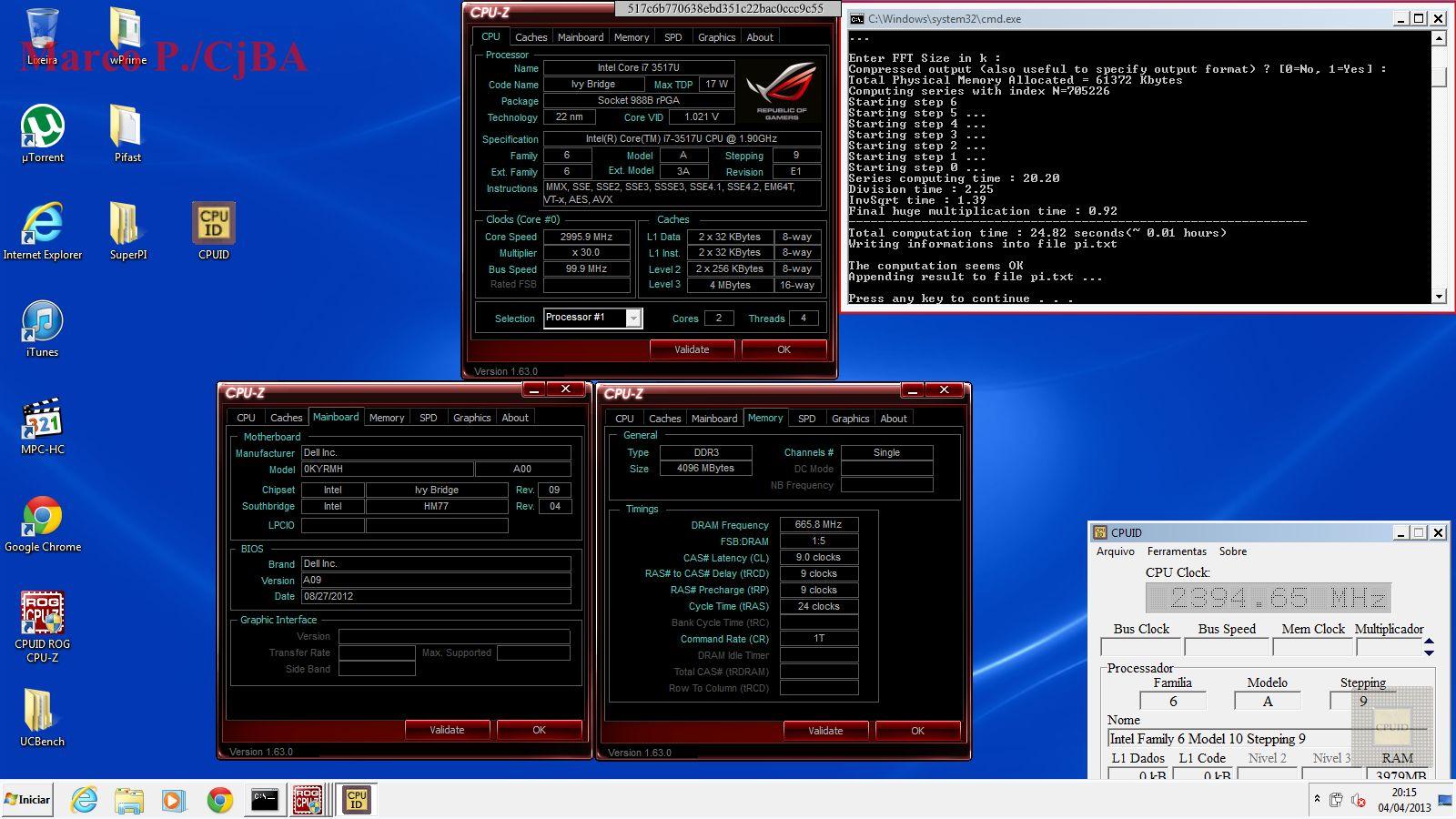1456x819 pixels.
Task: Switch to CPU tab in Mainboard window
Action: [x=246, y=418]
